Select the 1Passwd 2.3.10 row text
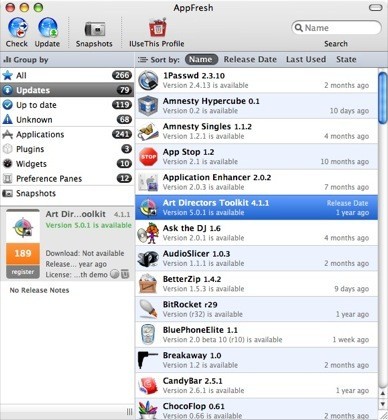This screenshot has height=420, width=388. coord(194,76)
